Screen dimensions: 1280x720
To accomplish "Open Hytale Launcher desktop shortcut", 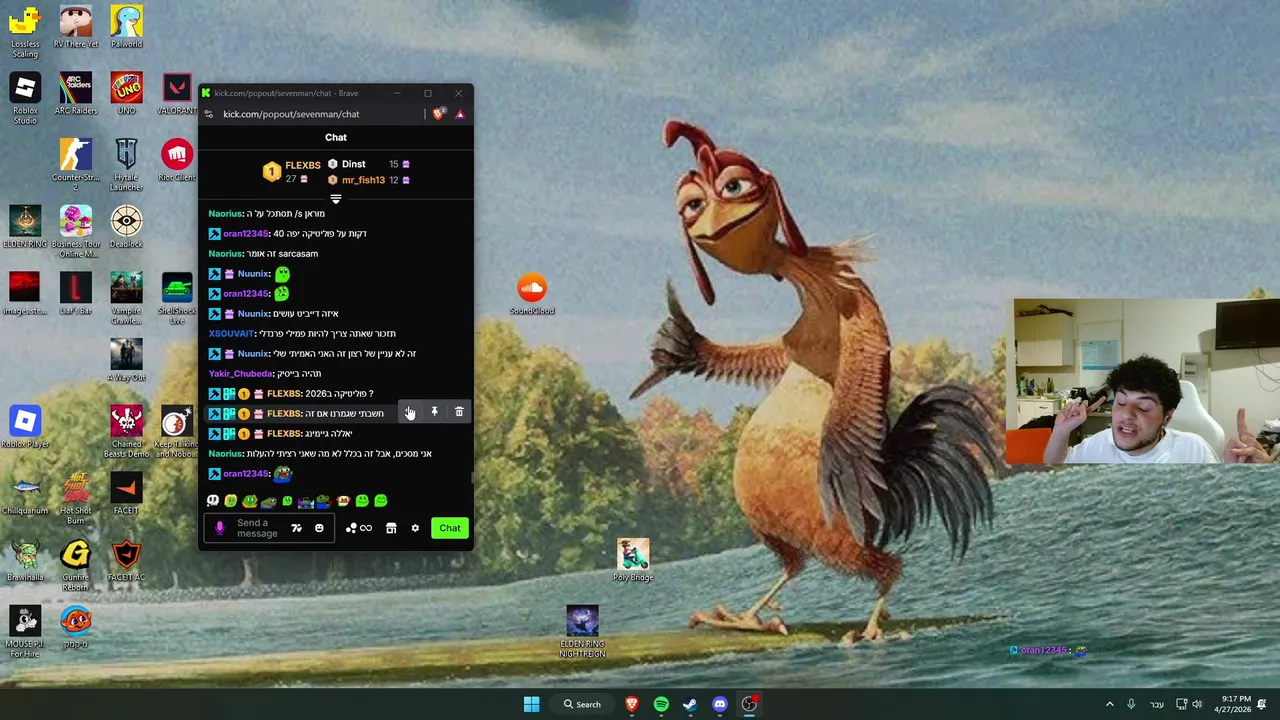I will pos(126,164).
